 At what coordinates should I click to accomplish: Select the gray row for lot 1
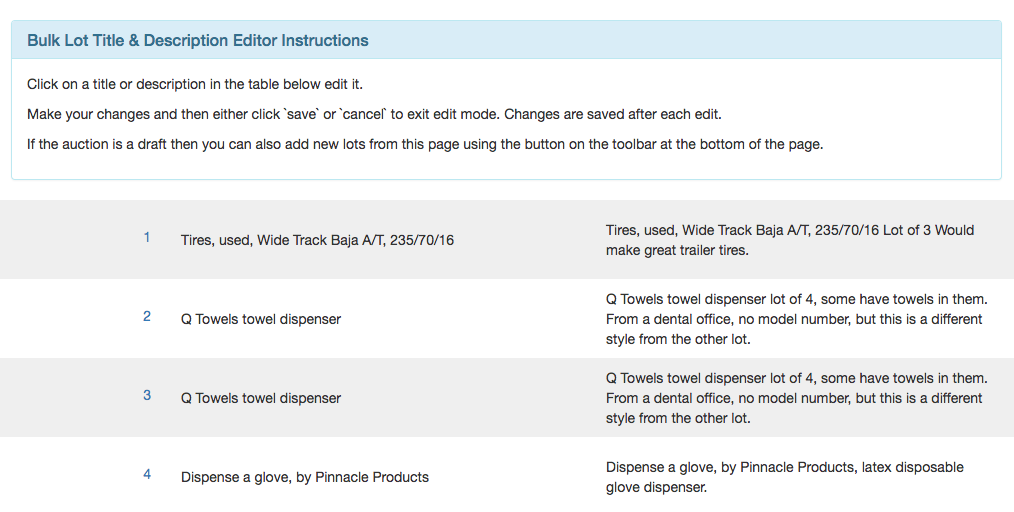(x=507, y=240)
